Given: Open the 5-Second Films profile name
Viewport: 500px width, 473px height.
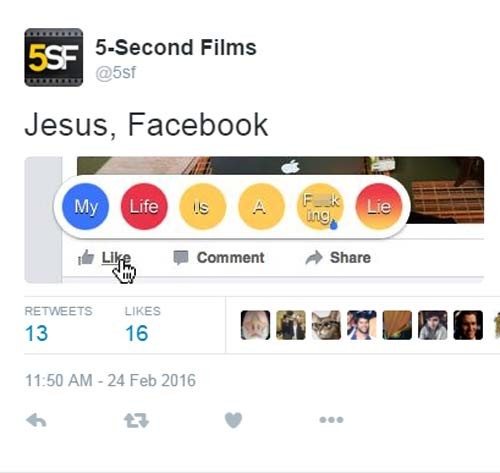Looking at the screenshot, I should coord(176,47).
